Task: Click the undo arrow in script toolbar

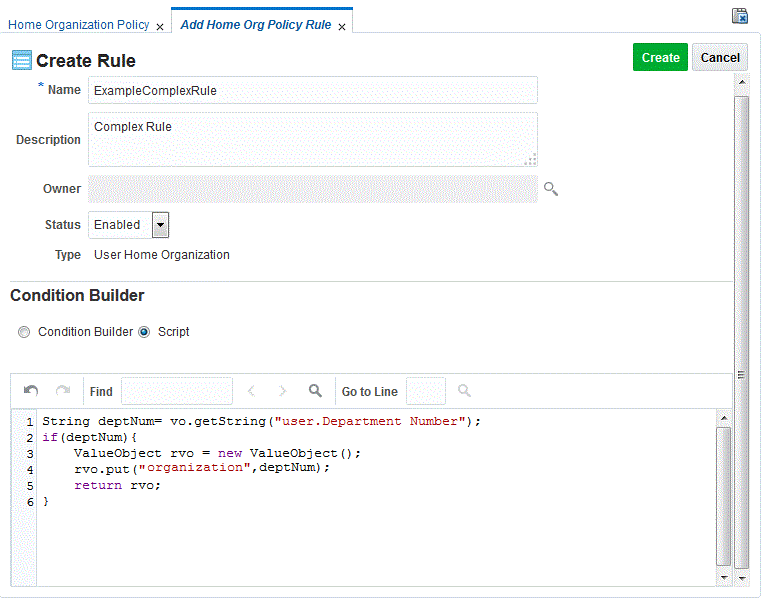Action: (31, 391)
